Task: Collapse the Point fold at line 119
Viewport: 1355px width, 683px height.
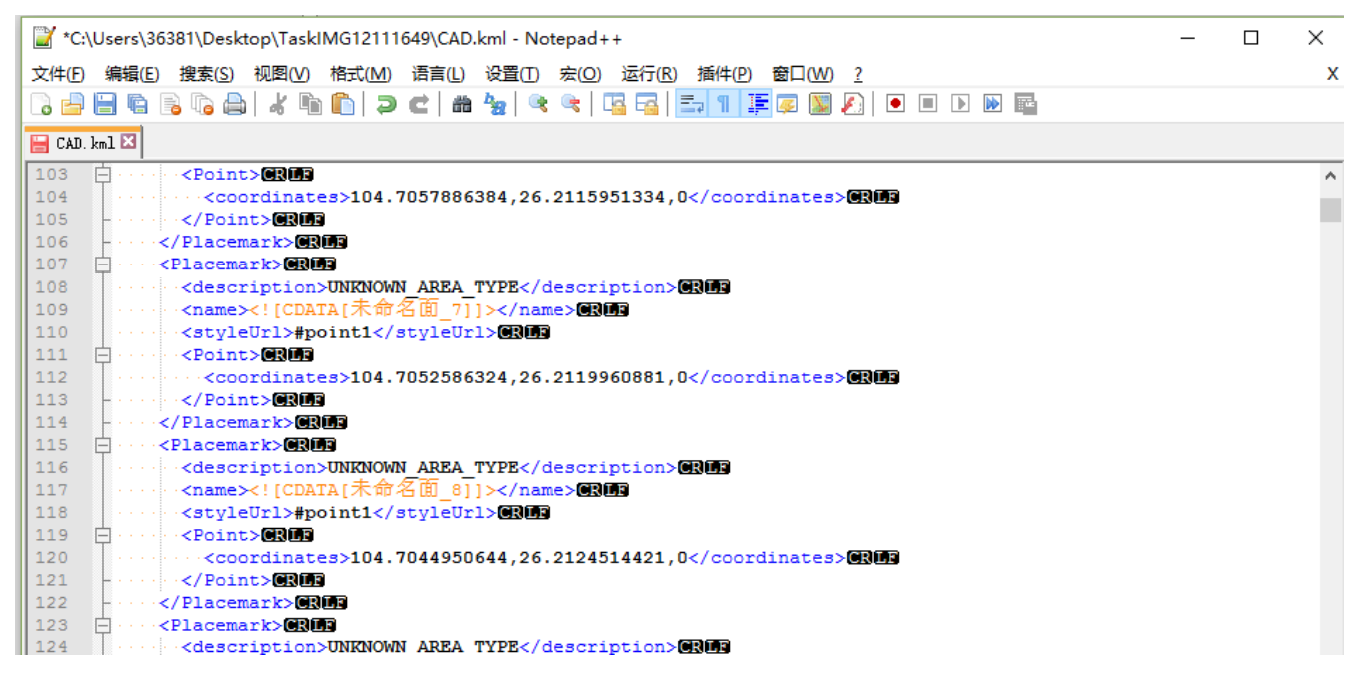Action: coord(101,535)
